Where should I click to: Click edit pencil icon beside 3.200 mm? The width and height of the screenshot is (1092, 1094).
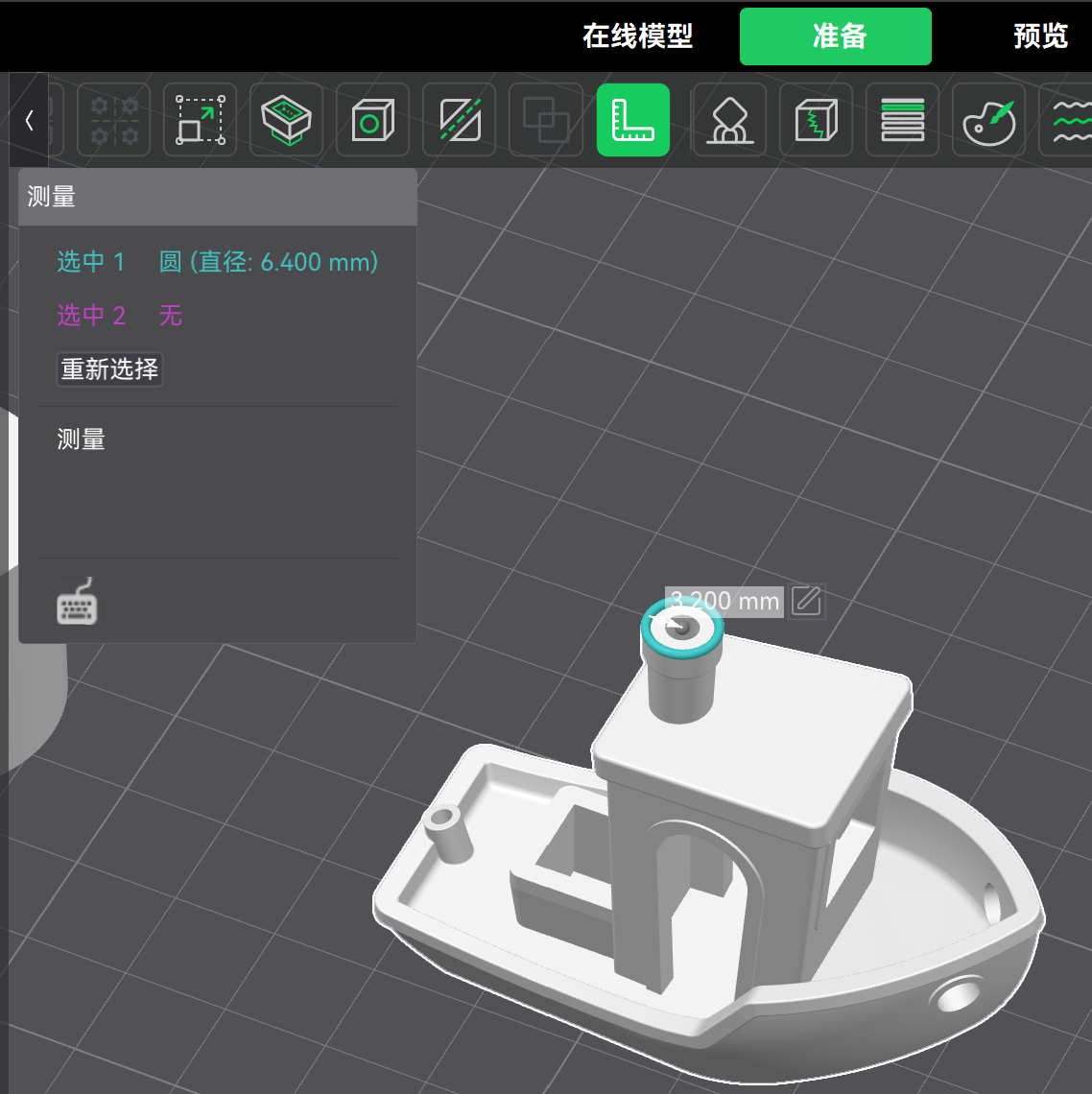[x=807, y=601]
